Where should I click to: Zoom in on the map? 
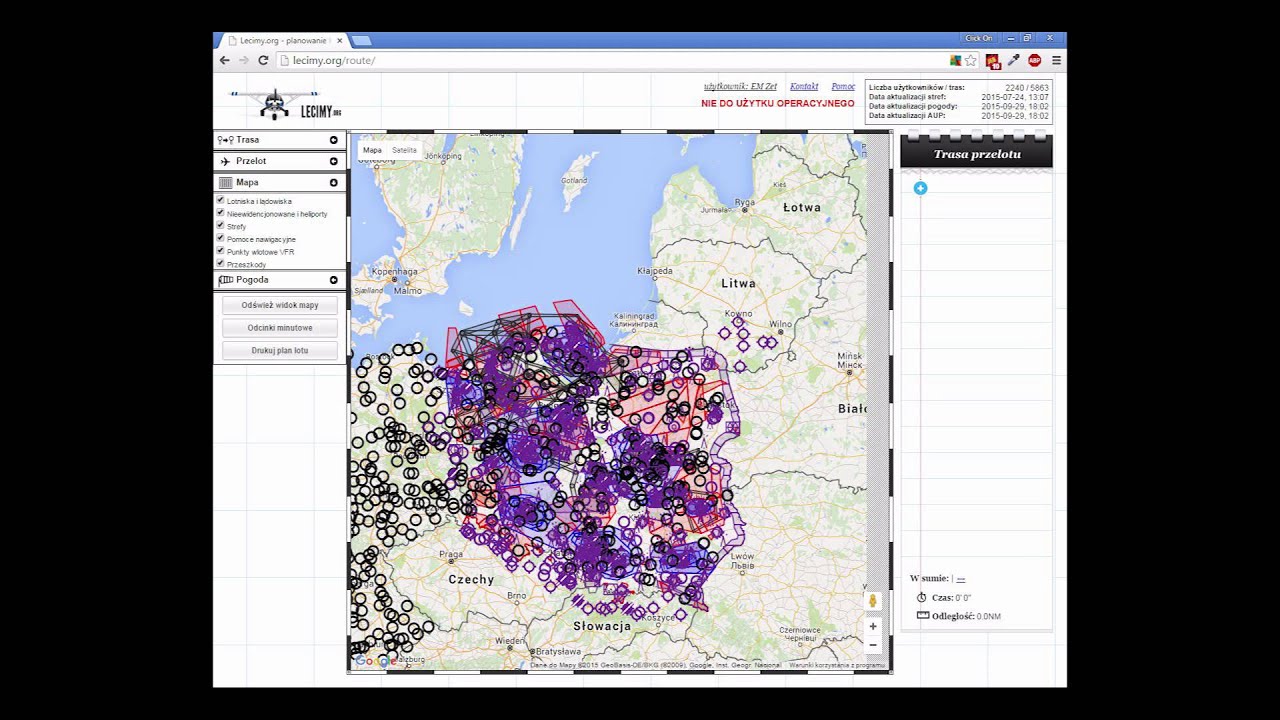873,626
